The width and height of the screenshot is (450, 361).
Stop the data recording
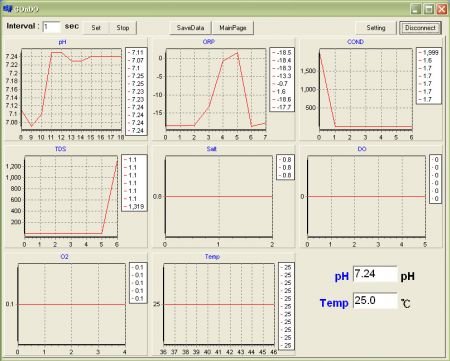pyautogui.click(x=123, y=28)
